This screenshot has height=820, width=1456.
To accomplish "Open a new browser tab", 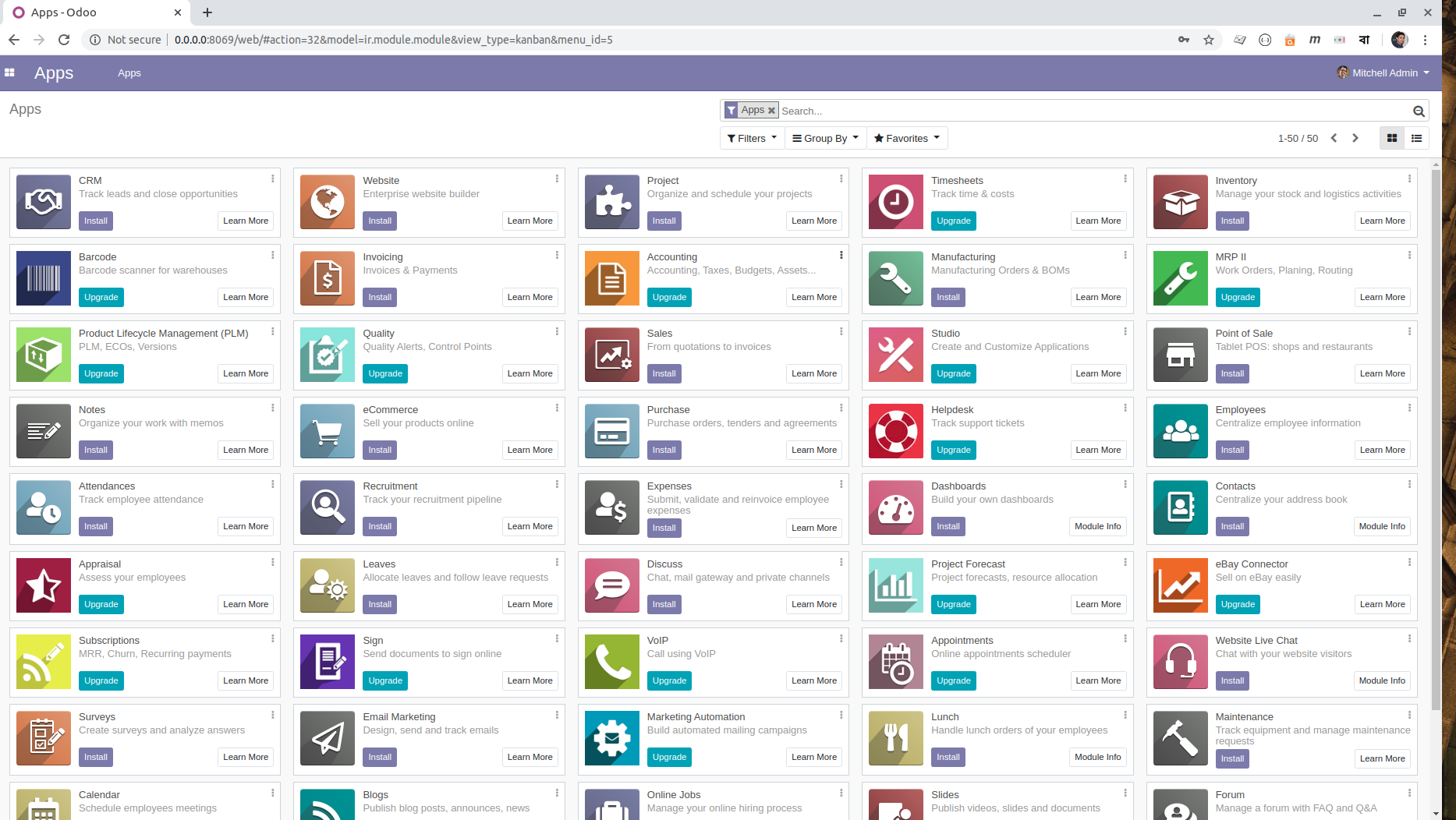I will pyautogui.click(x=207, y=12).
